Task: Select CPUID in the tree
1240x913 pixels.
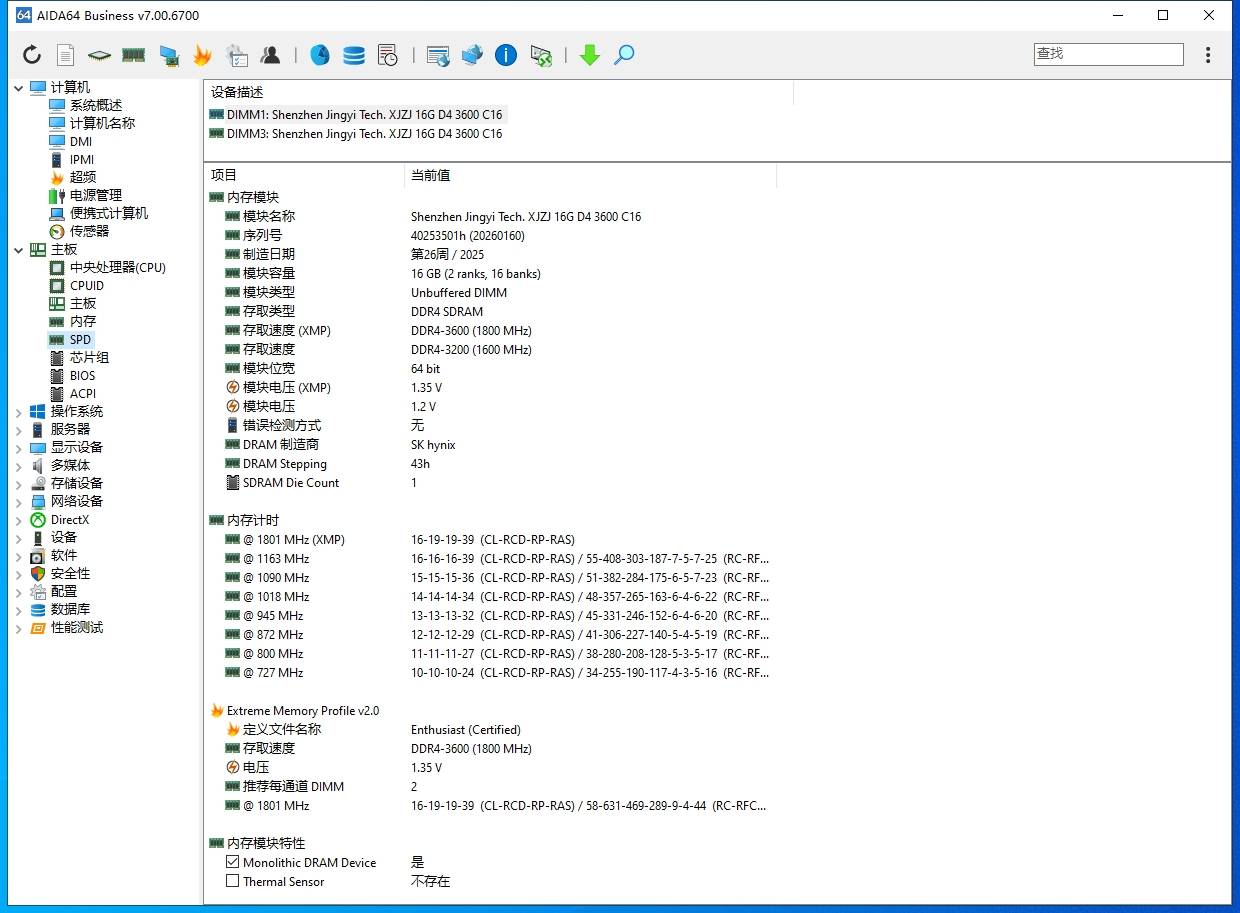Action: click(87, 286)
